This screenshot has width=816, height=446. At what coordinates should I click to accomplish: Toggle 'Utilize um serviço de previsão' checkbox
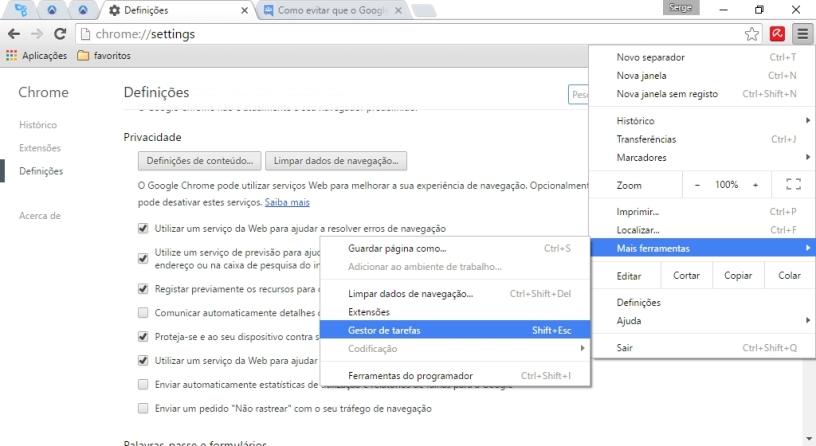pyautogui.click(x=143, y=259)
